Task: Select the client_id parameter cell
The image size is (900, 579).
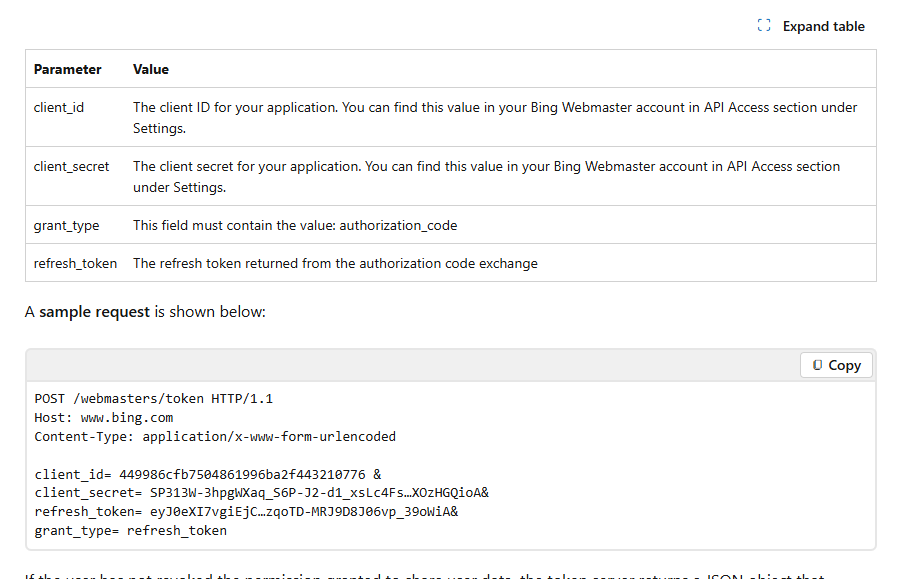Action: pos(58,107)
